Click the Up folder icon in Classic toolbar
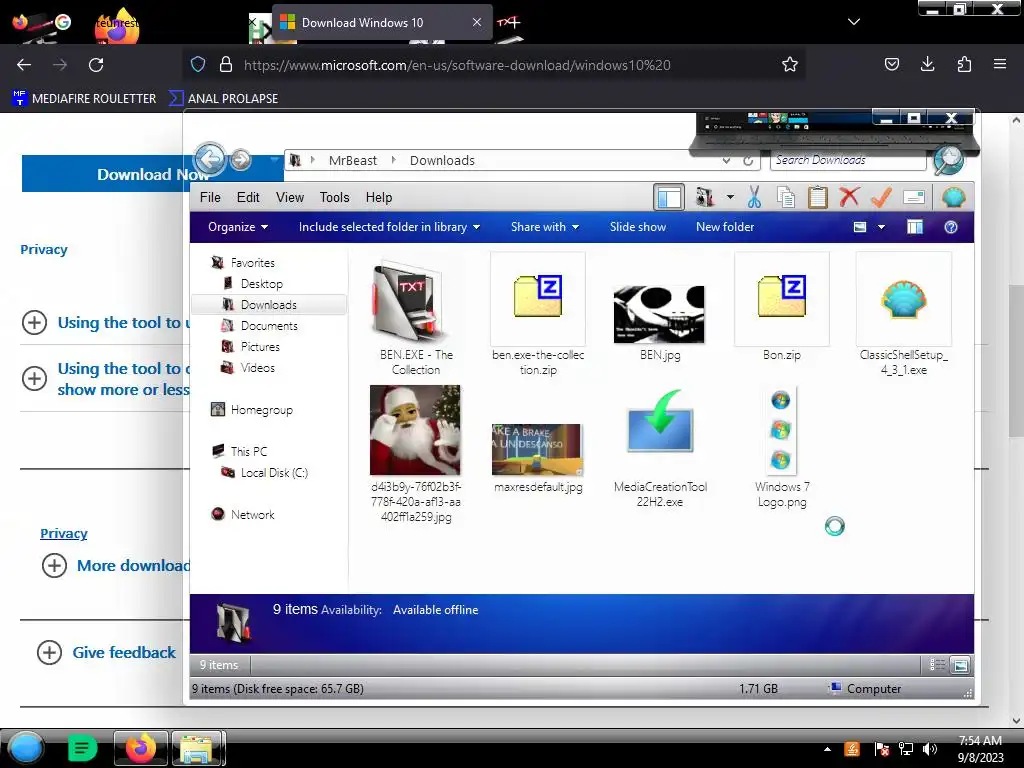This screenshot has height=768, width=1024. click(705, 197)
